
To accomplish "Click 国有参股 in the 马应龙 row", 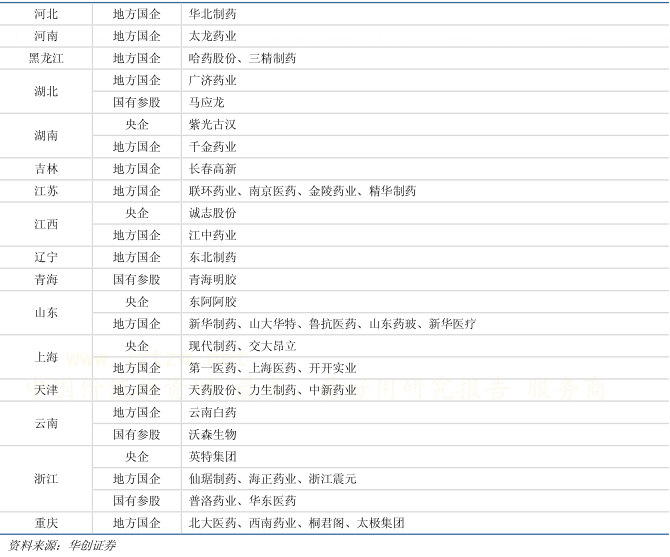I will pos(137,103).
